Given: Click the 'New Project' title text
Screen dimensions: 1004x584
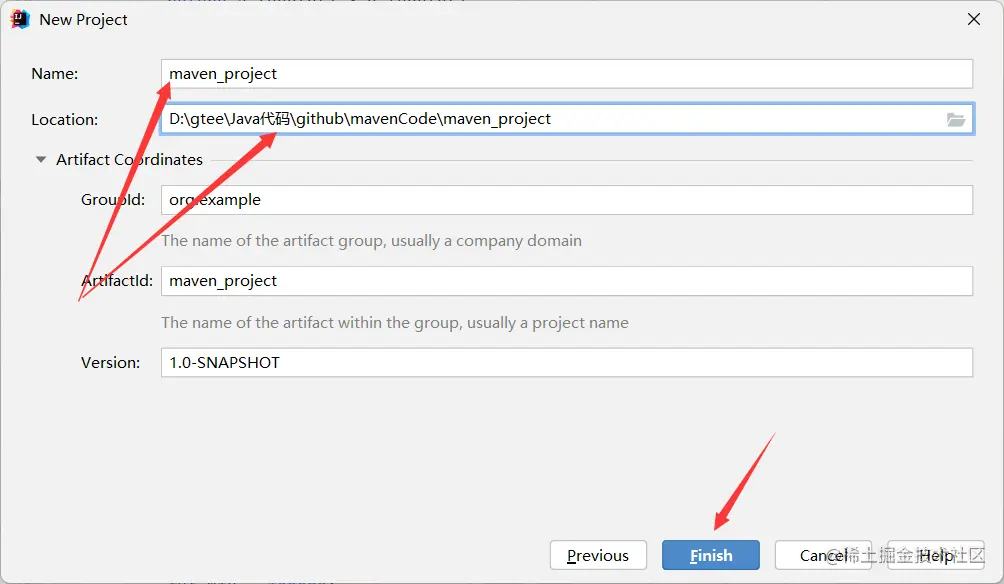Looking at the screenshot, I should (83, 20).
